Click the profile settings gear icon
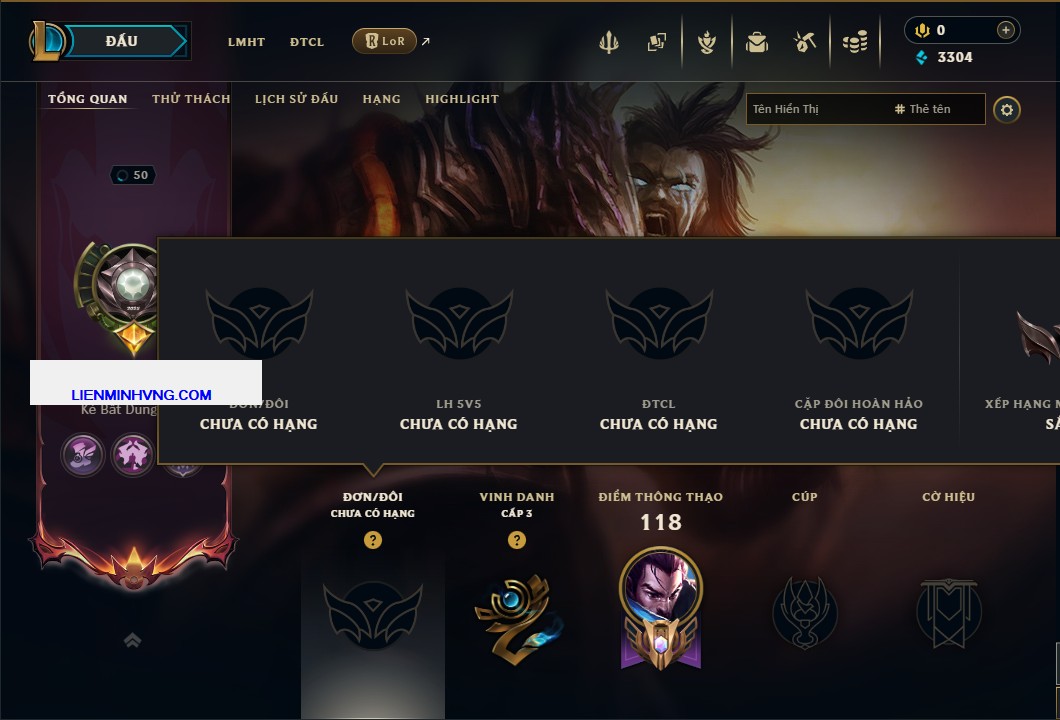This screenshot has height=720, width=1060. point(1007,110)
